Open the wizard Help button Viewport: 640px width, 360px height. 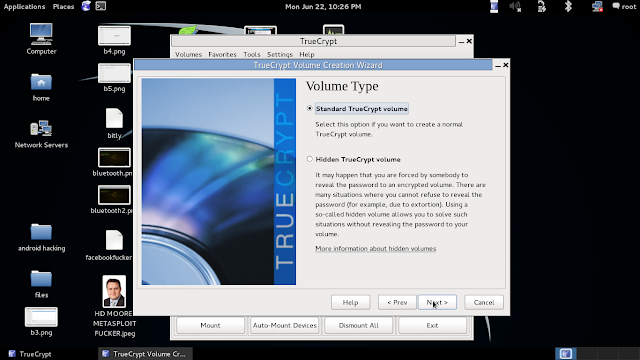(x=350, y=302)
